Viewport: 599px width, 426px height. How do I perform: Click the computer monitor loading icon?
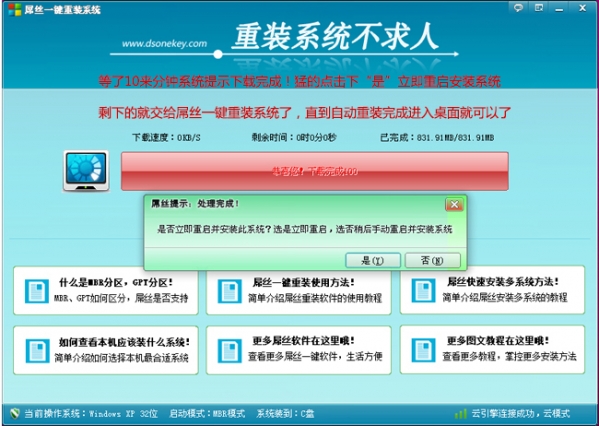(86, 171)
